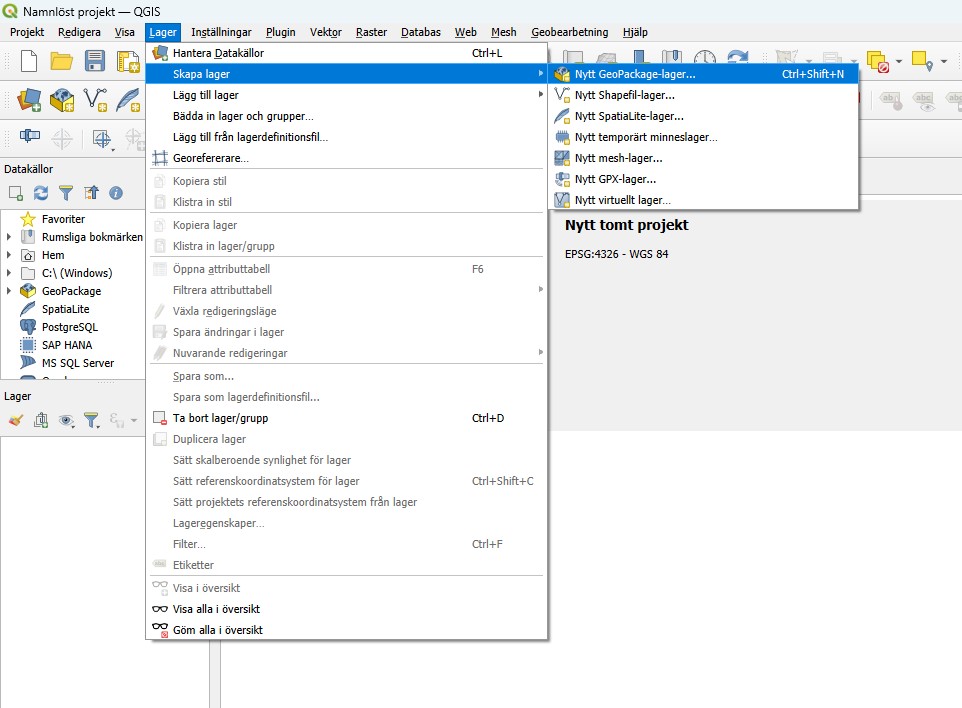This screenshot has width=962, height=708.
Task: Choose Nytt virtuellt lager from the submenu
Action: 703,200
